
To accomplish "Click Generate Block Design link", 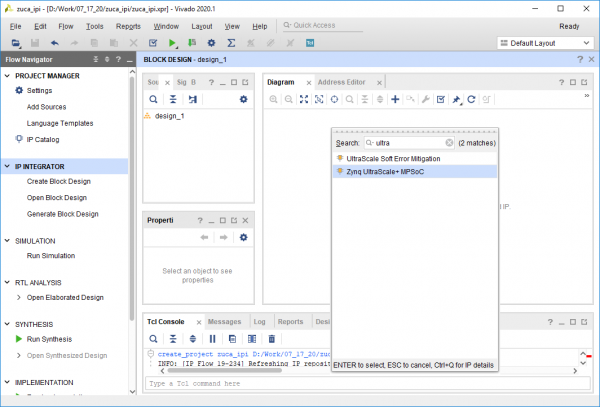I will pos(62,213).
